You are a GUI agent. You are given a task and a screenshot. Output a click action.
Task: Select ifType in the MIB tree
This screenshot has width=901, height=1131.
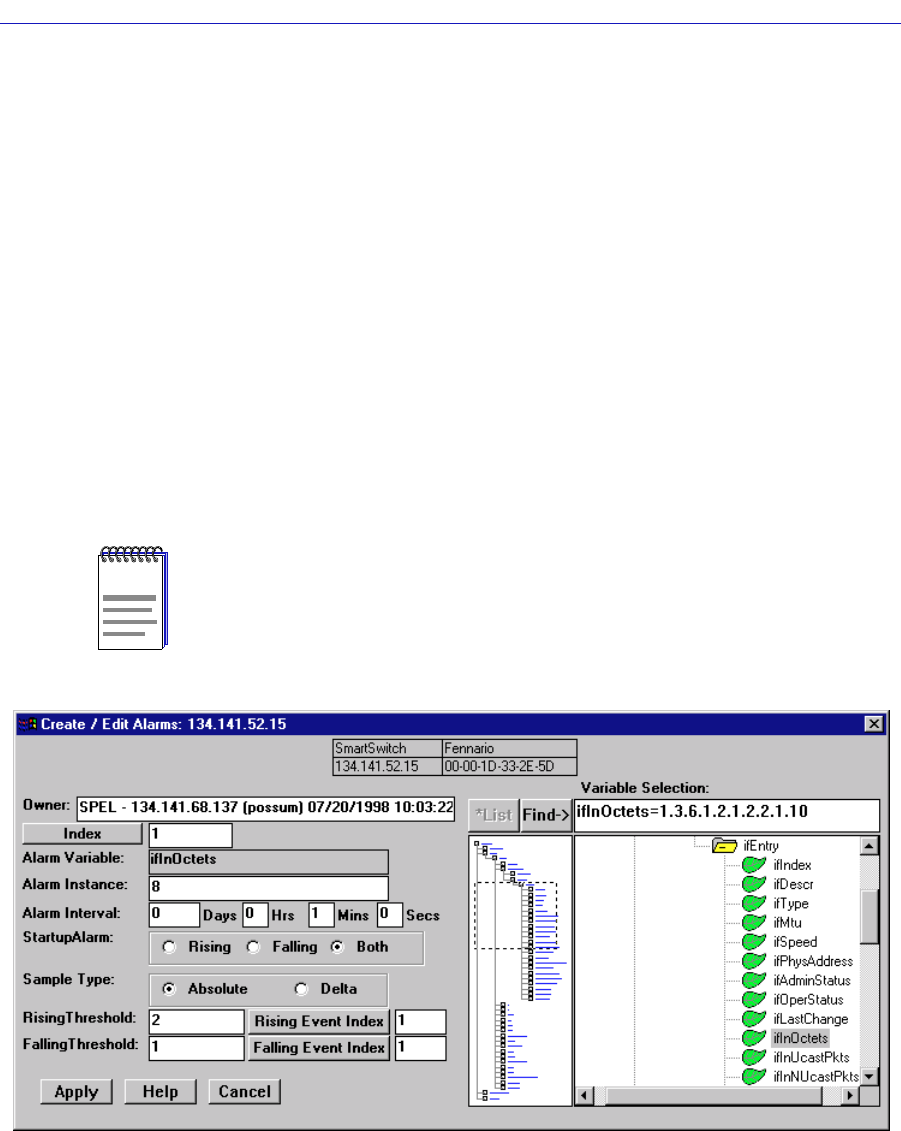coord(791,903)
